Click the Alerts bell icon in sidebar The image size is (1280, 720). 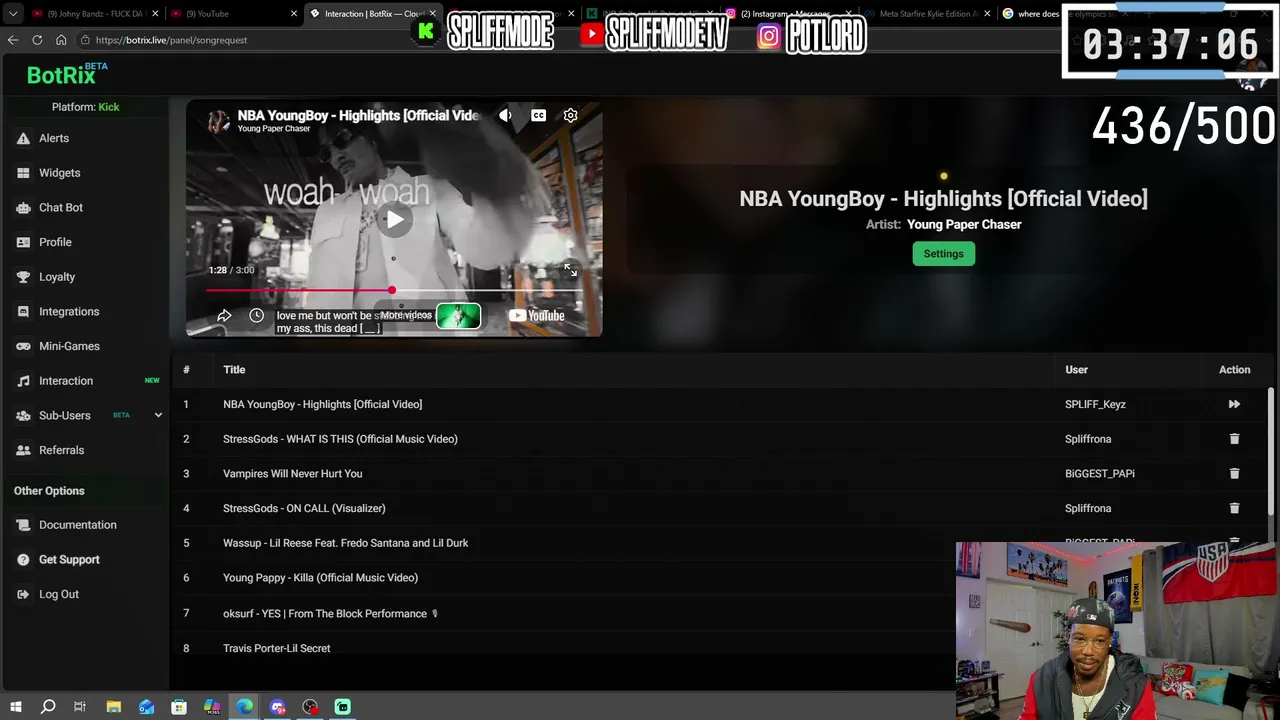coord(23,138)
